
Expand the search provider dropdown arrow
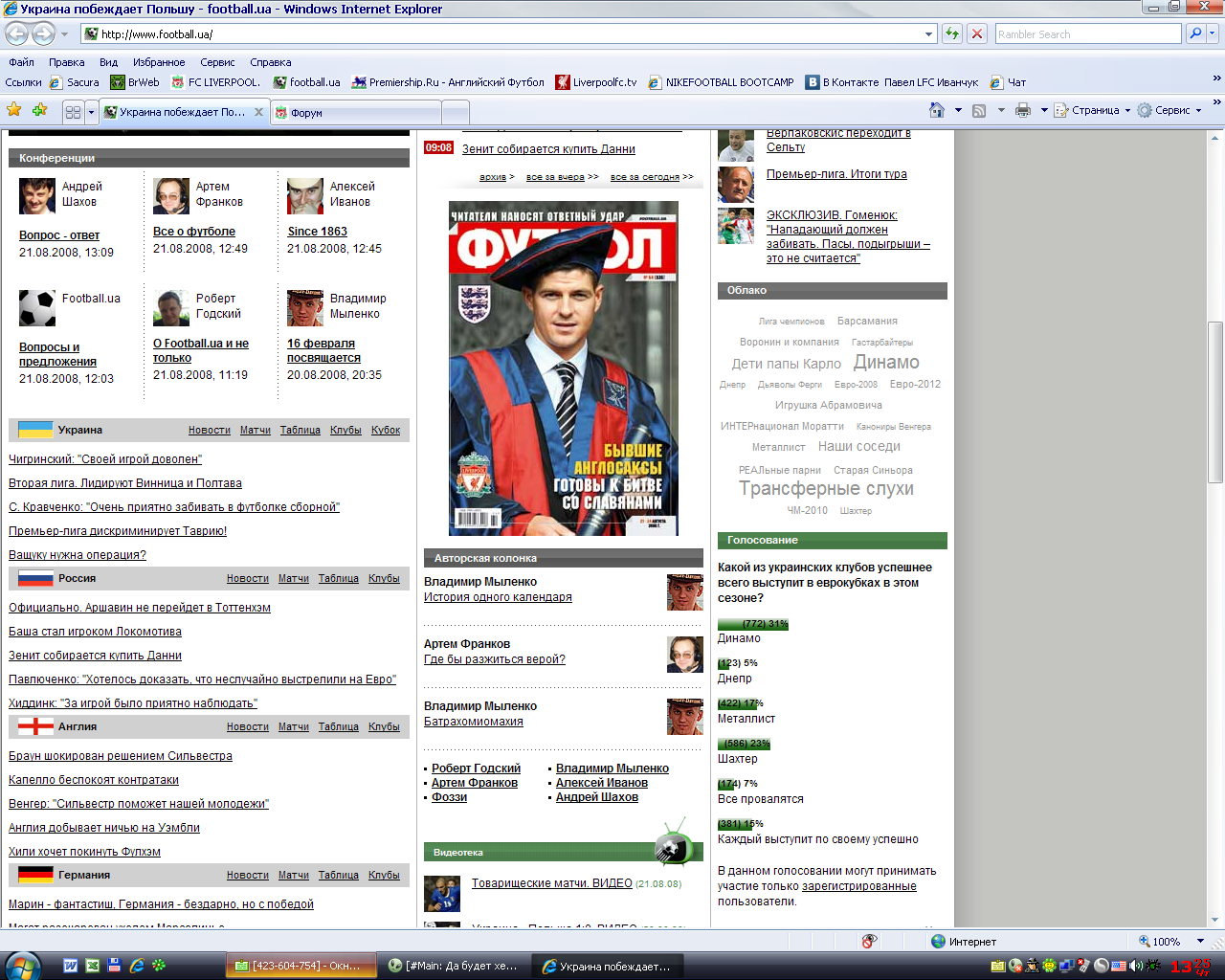click(1213, 33)
